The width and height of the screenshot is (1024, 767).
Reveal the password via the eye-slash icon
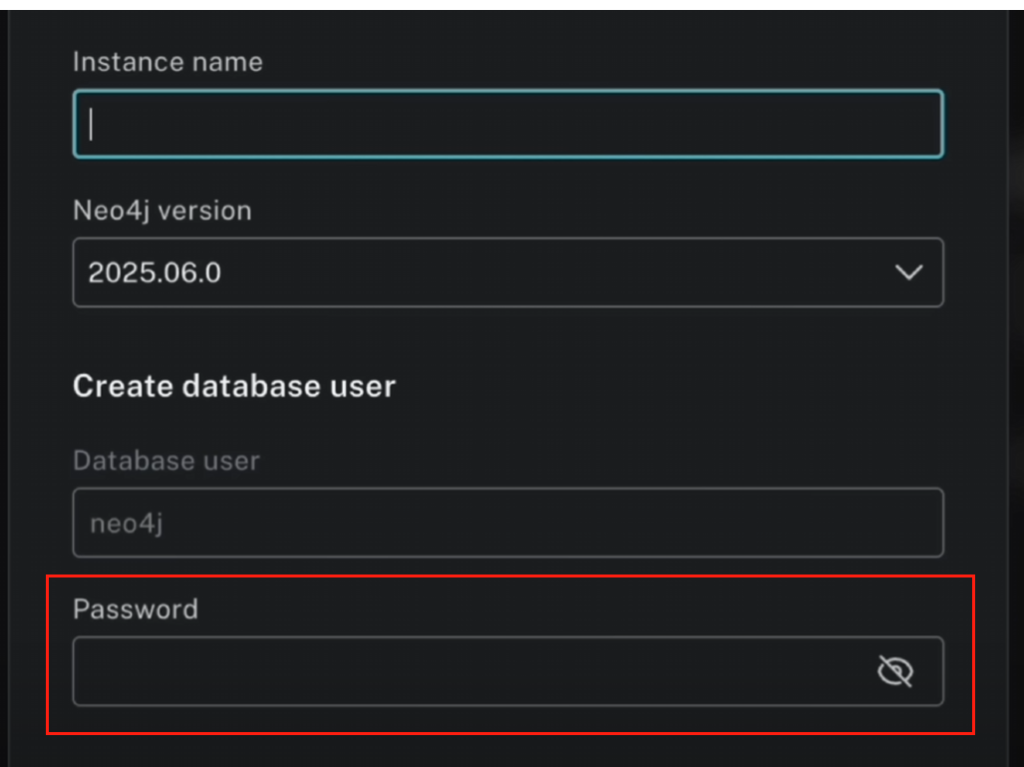click(895, 671)
